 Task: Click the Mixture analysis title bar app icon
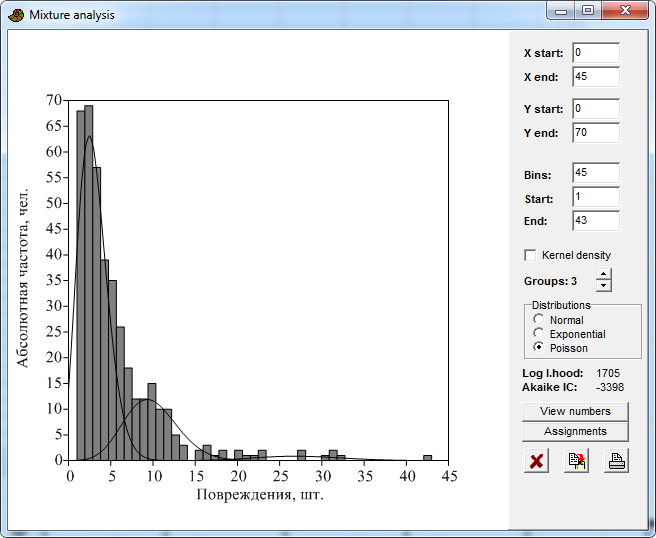click(16, 15)
